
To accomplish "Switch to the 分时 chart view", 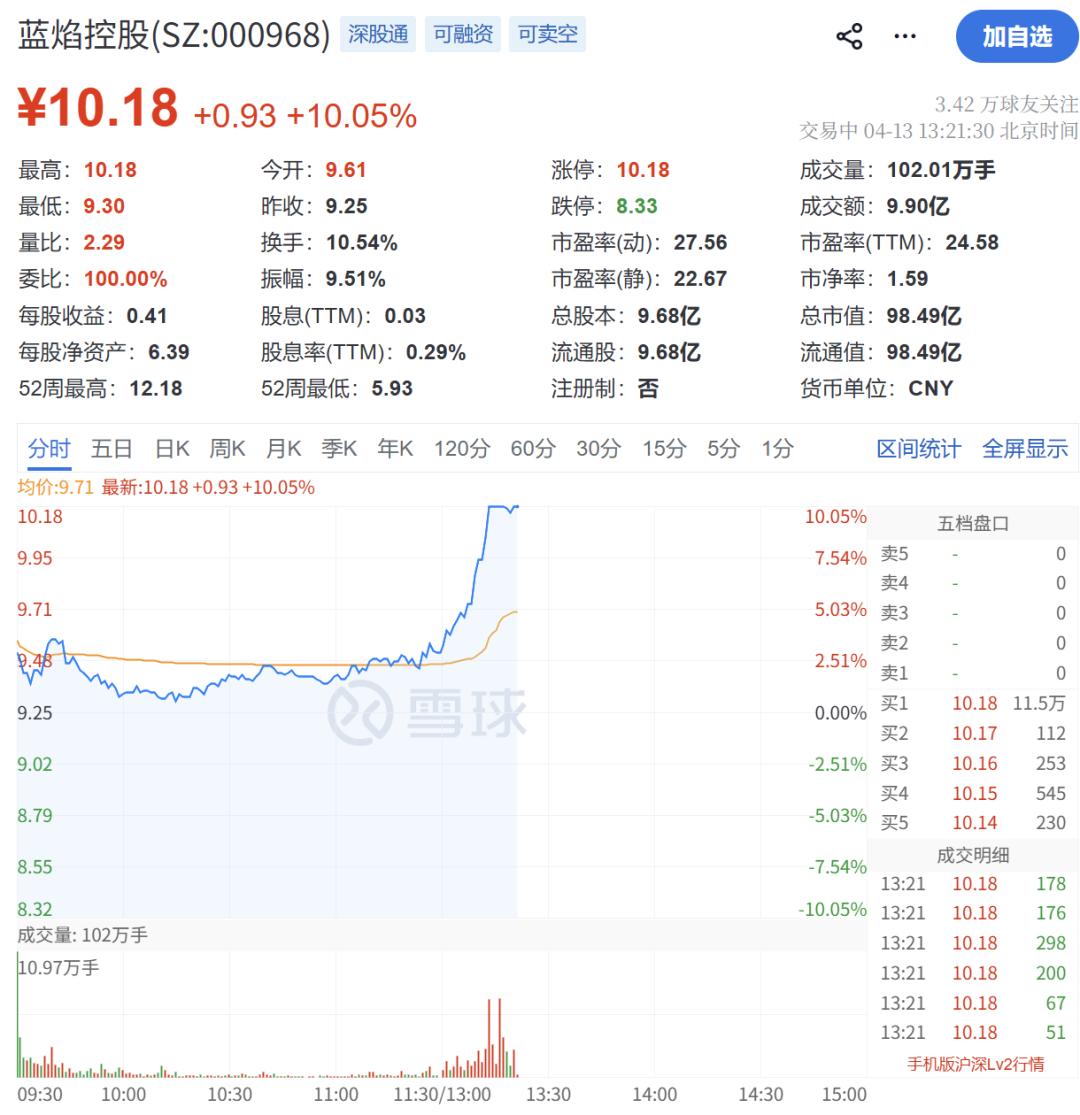I will tap(48, 448).
